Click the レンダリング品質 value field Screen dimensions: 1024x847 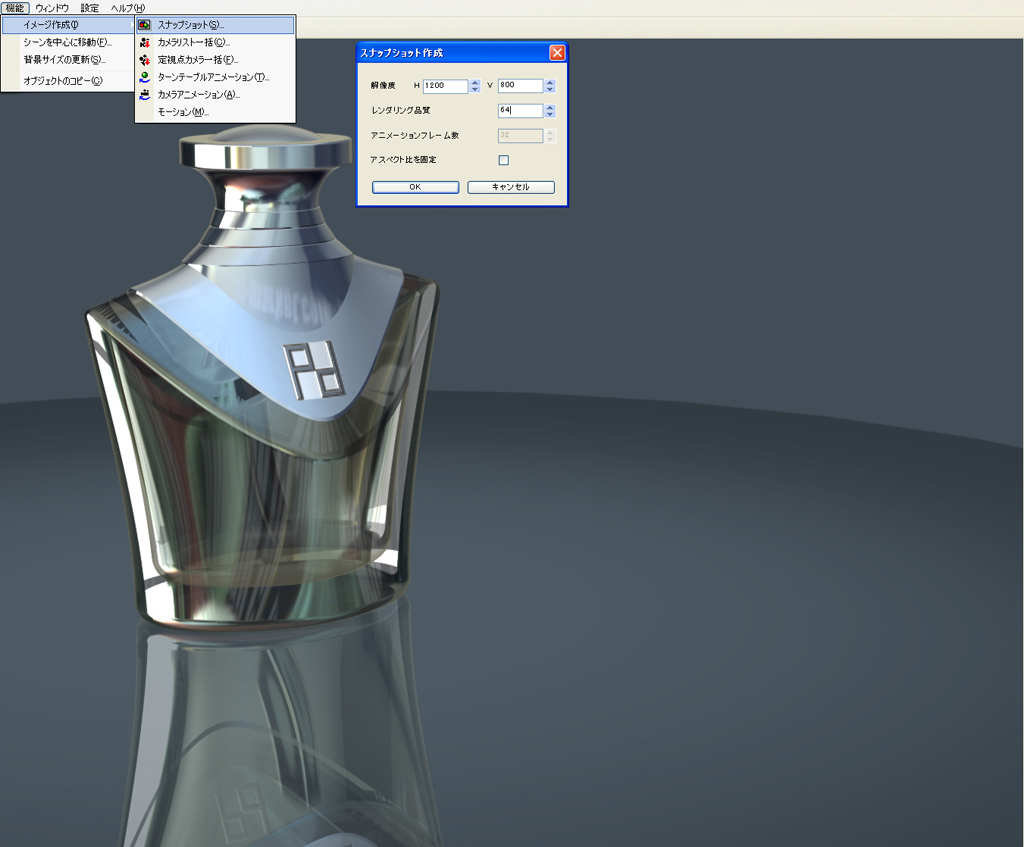[519, 111]
